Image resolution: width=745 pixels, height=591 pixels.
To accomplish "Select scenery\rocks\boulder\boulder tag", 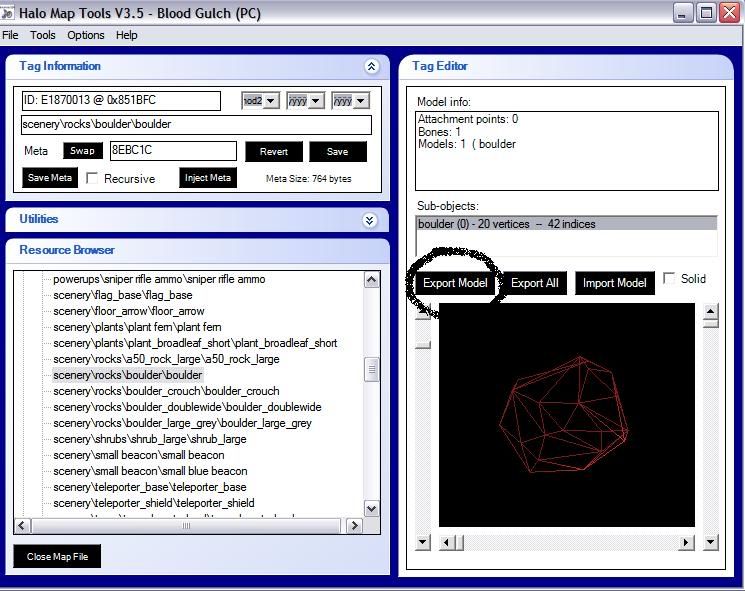I will coord(127,375).
